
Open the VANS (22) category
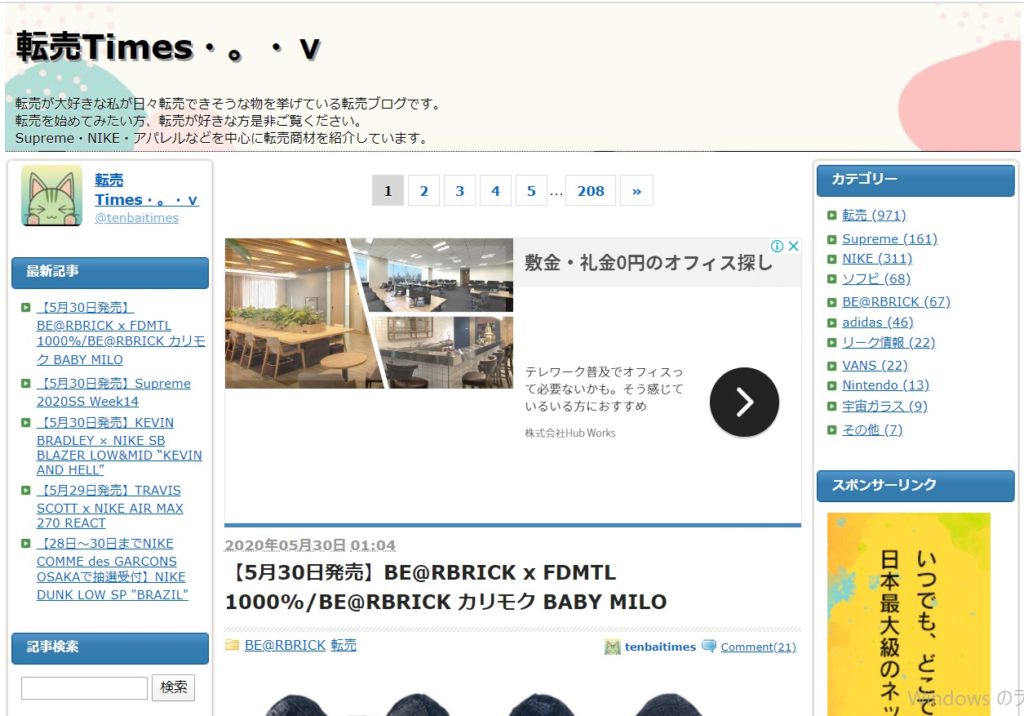[874, 365]
